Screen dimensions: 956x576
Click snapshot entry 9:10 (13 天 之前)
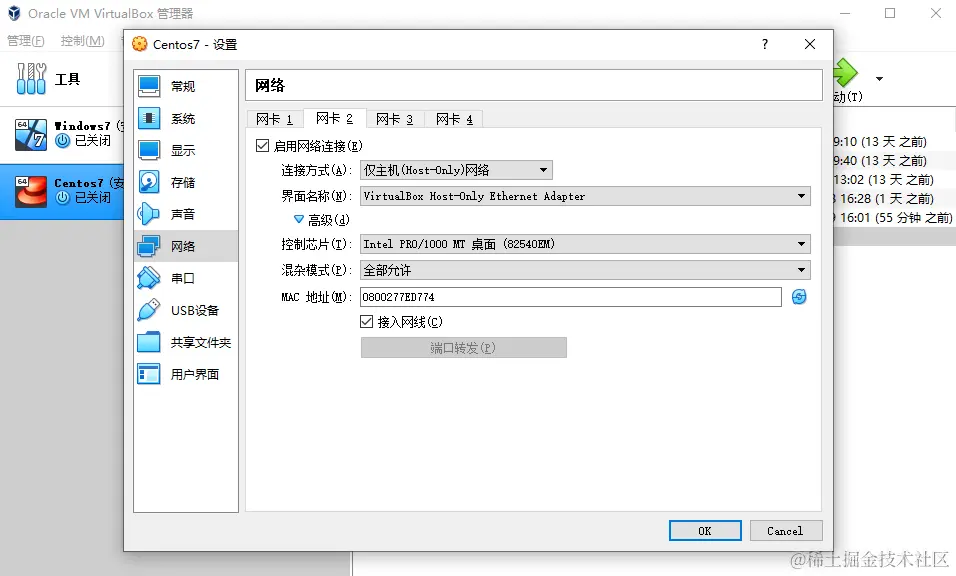[880, 141]
